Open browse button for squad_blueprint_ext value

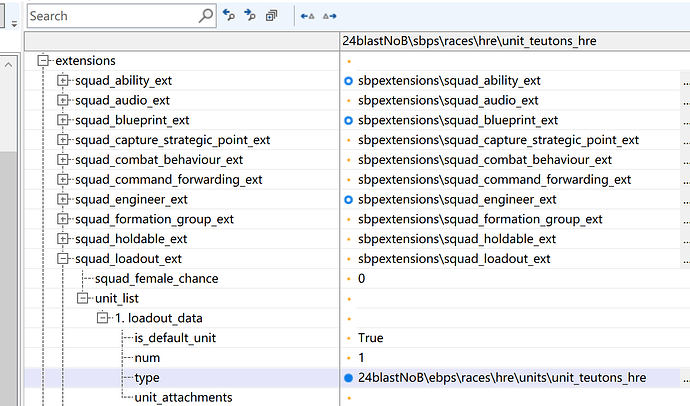coord(685,121)
